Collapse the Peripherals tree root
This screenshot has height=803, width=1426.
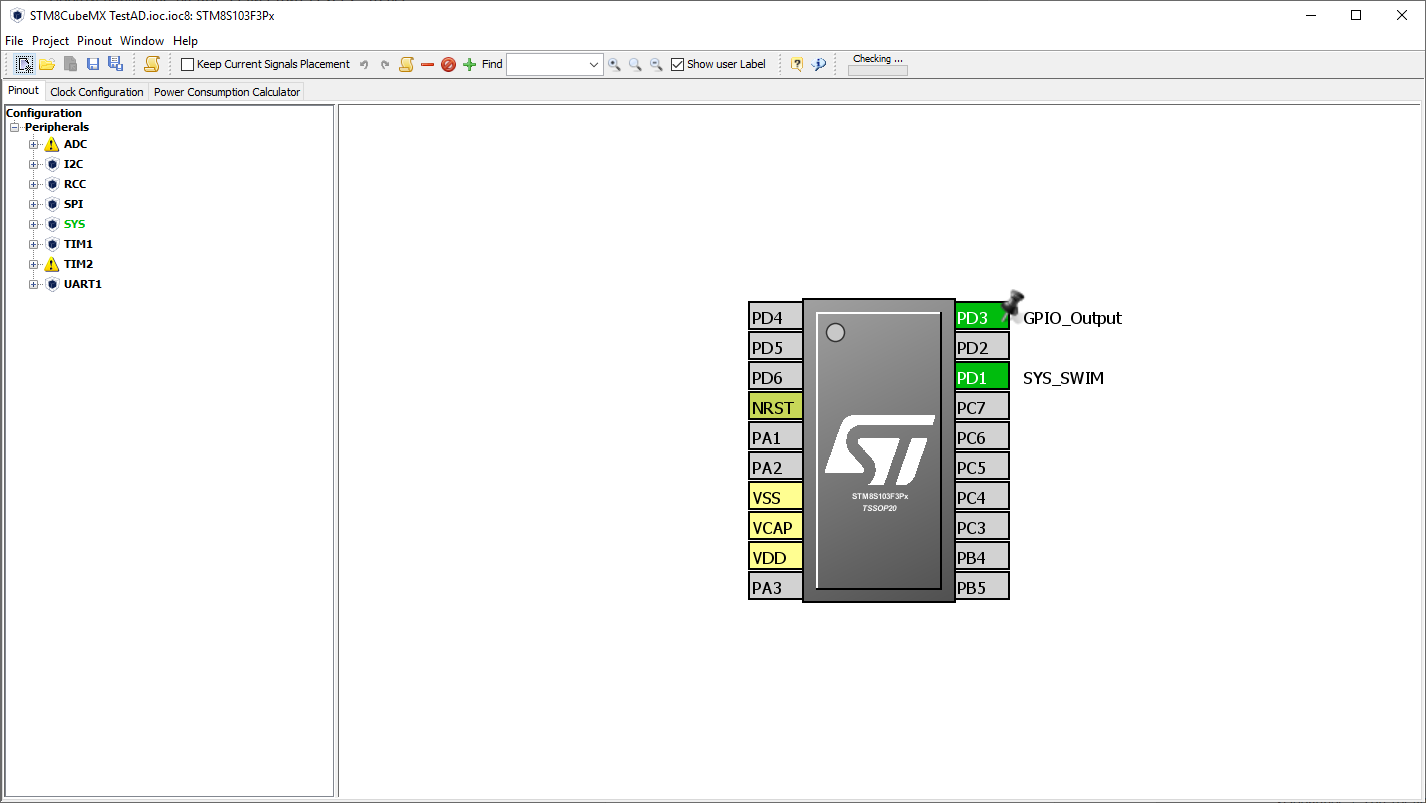[x=15, y=127]
